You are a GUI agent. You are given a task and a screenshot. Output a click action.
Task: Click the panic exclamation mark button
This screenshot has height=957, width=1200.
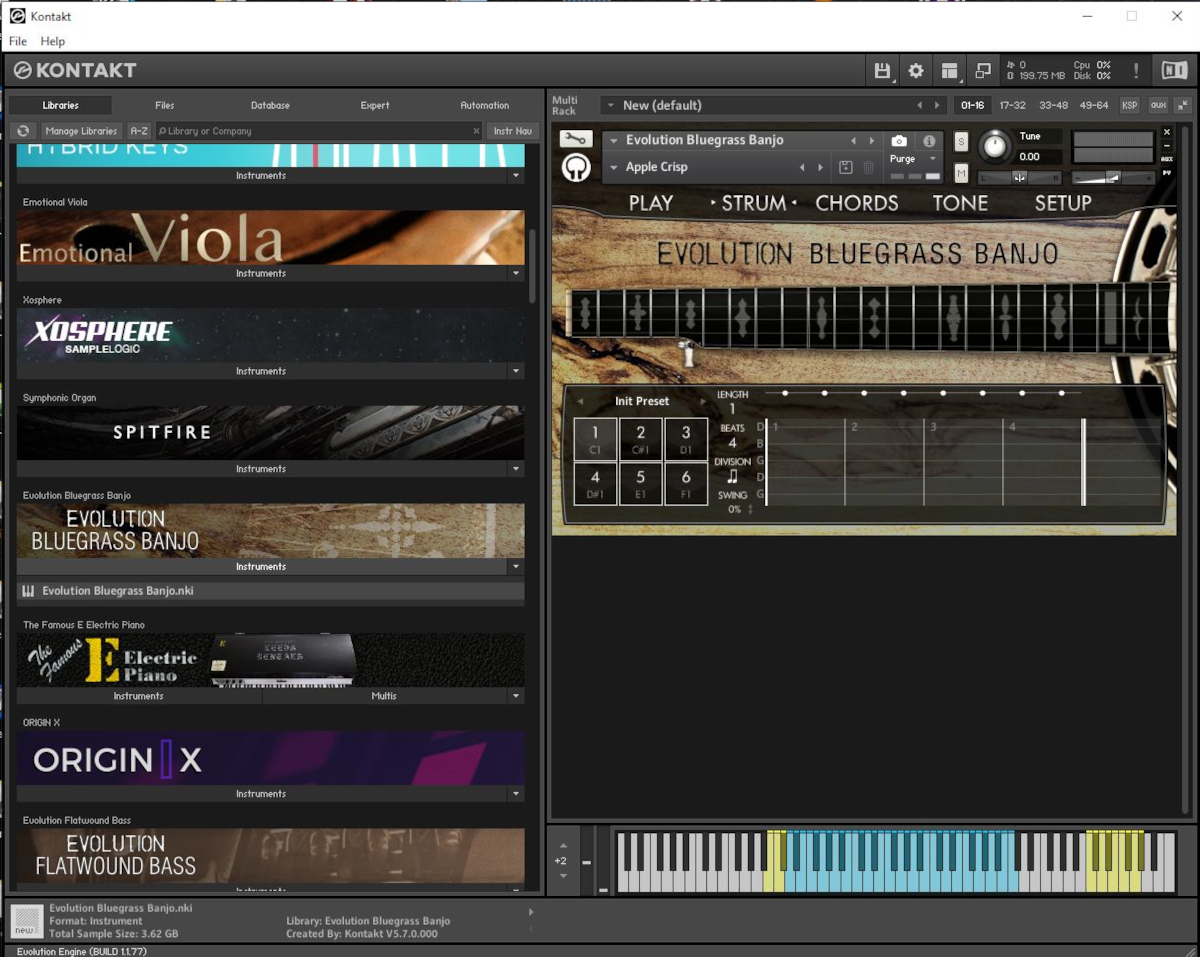tap(1136, 71)
